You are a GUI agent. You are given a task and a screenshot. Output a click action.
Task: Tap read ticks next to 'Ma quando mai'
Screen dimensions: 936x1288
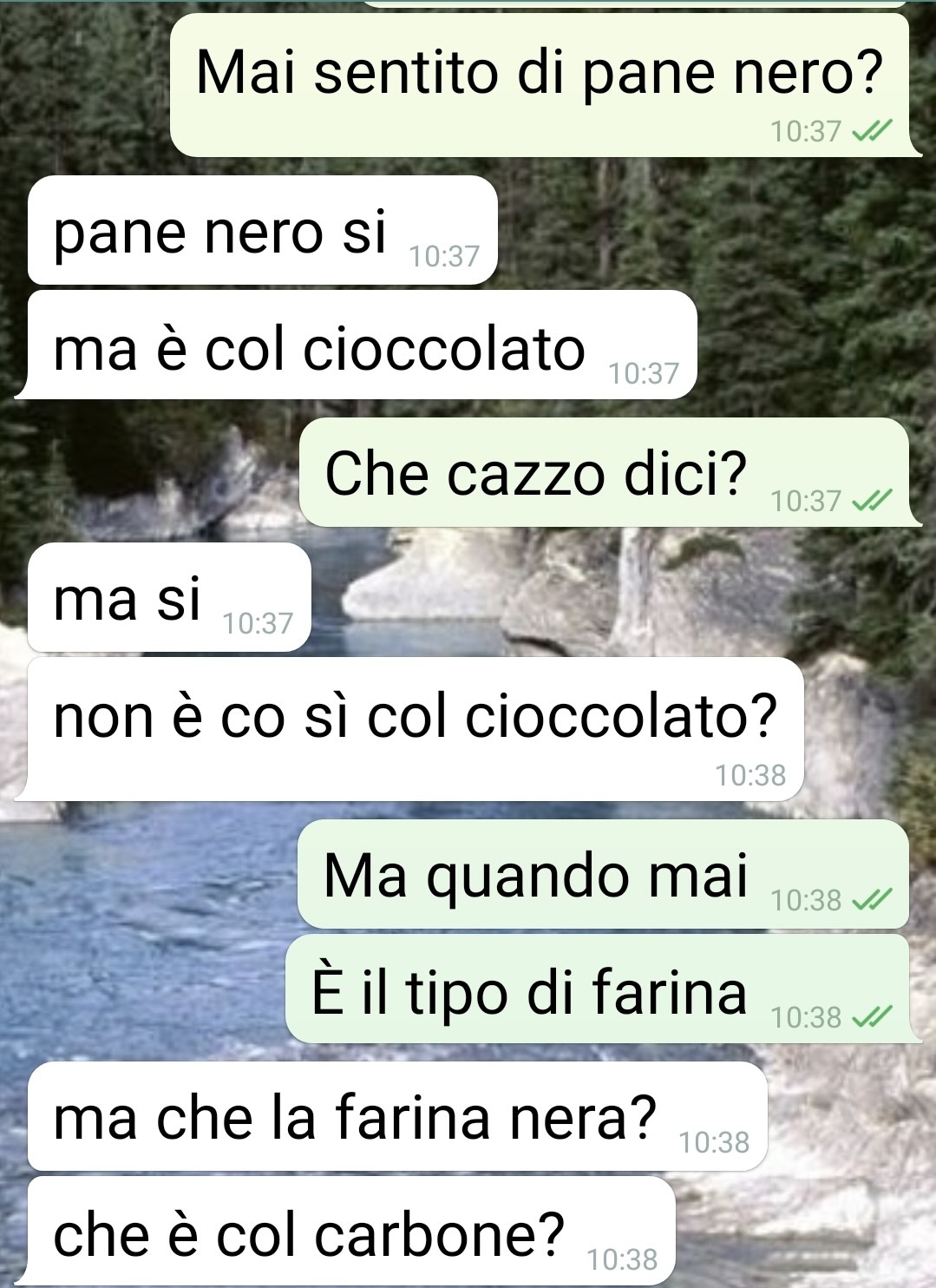[x=871, y=901]
